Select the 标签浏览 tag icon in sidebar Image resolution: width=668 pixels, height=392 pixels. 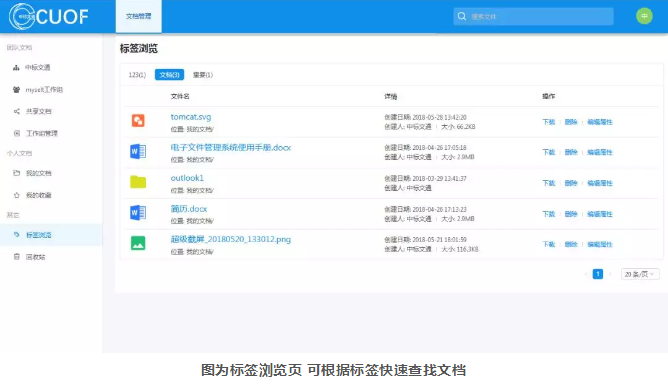[17, 235]
